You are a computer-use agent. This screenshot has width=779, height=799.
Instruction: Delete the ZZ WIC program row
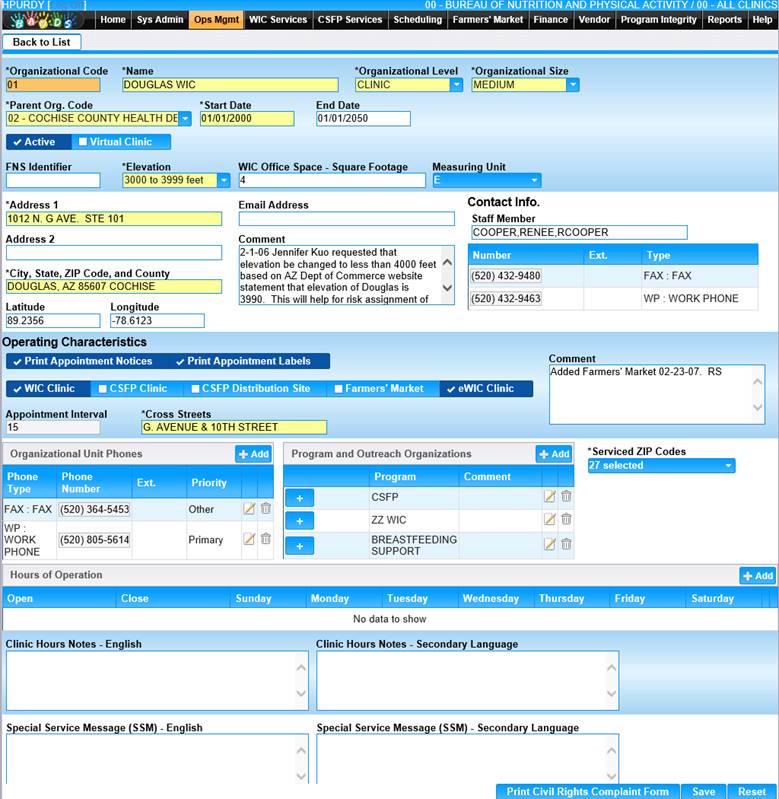[x=566, y=519]
